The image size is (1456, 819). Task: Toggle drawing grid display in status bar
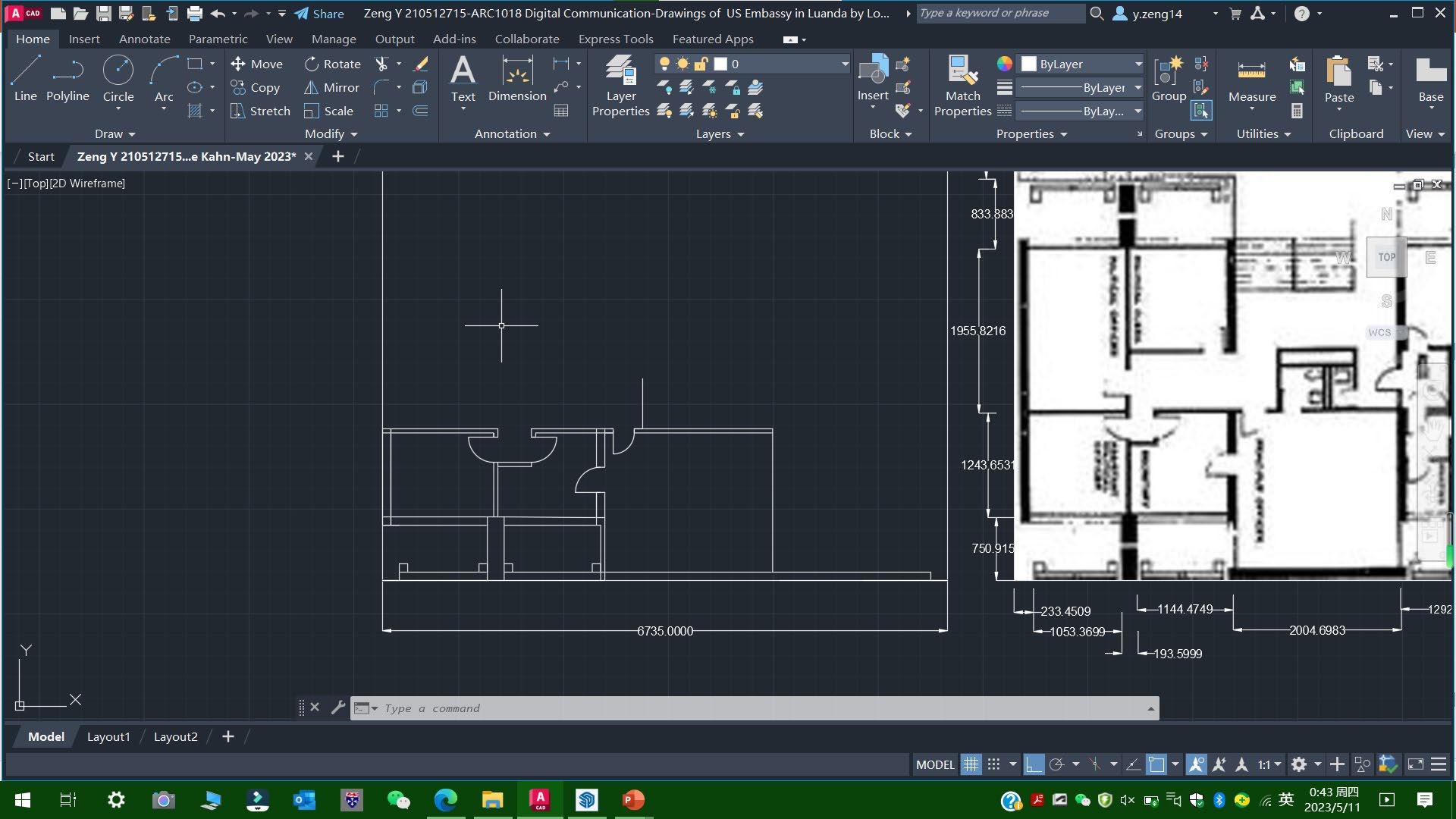pyautogui.click(x=971, y=764)
